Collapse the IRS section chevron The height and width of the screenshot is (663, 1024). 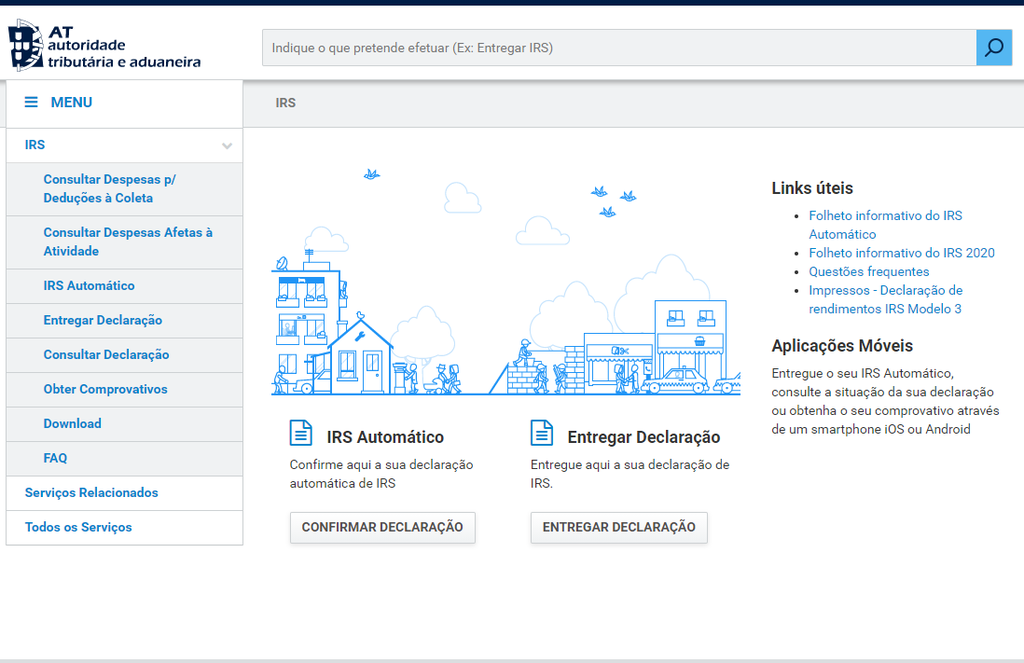pos(227,146)
